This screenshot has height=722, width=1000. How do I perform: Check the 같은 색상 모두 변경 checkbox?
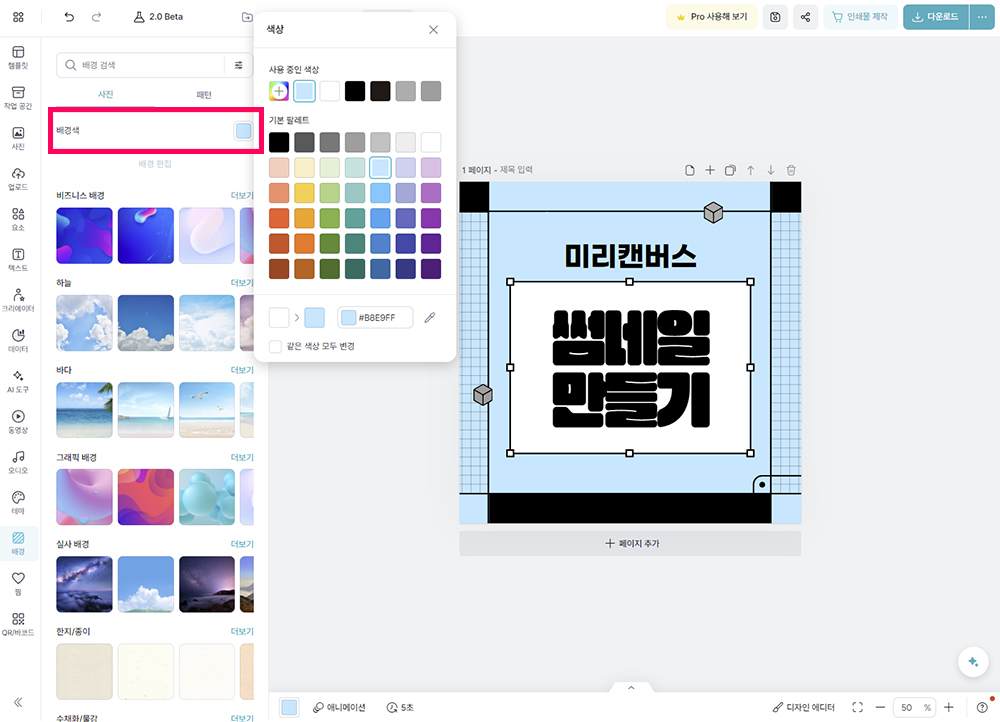276,346
